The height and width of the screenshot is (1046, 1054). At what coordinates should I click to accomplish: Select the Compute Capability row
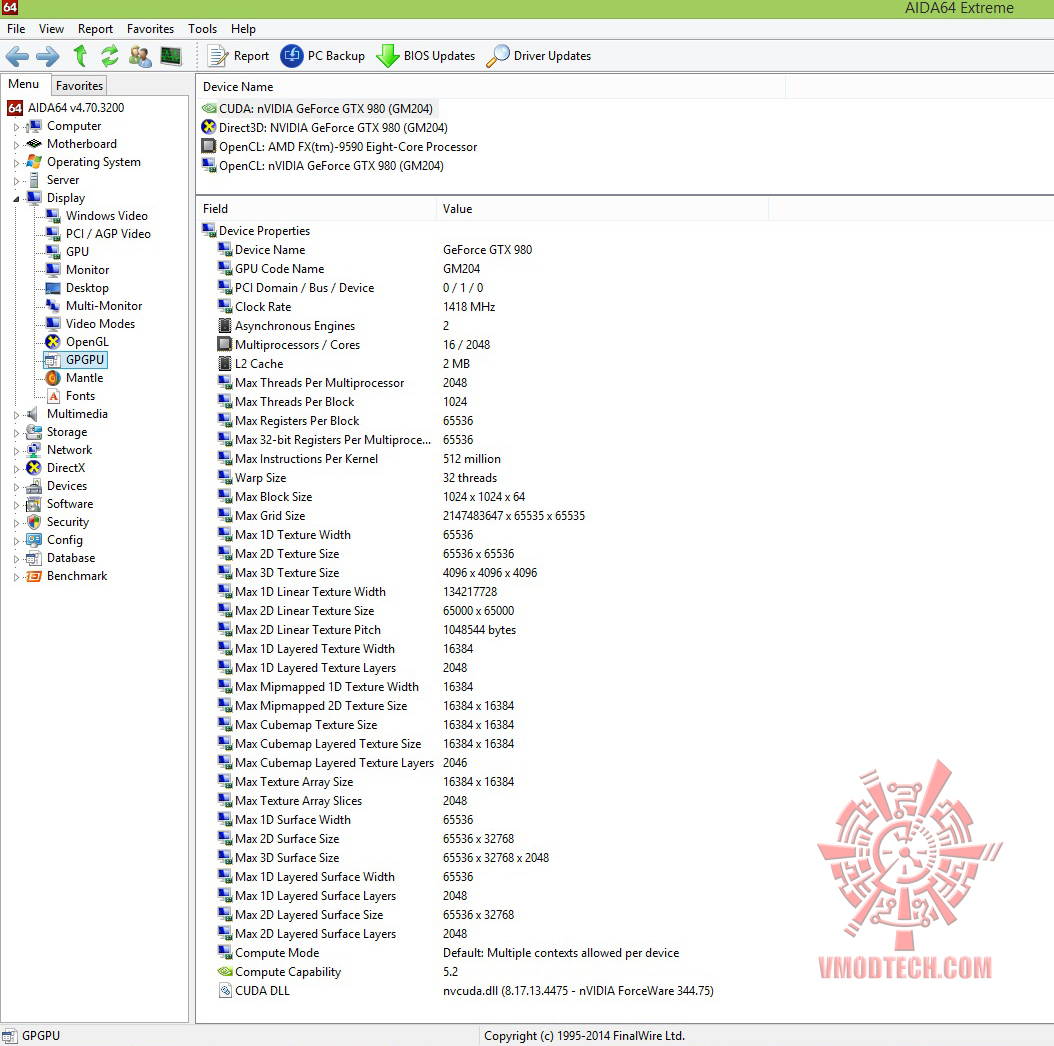[x=339, y=972]
